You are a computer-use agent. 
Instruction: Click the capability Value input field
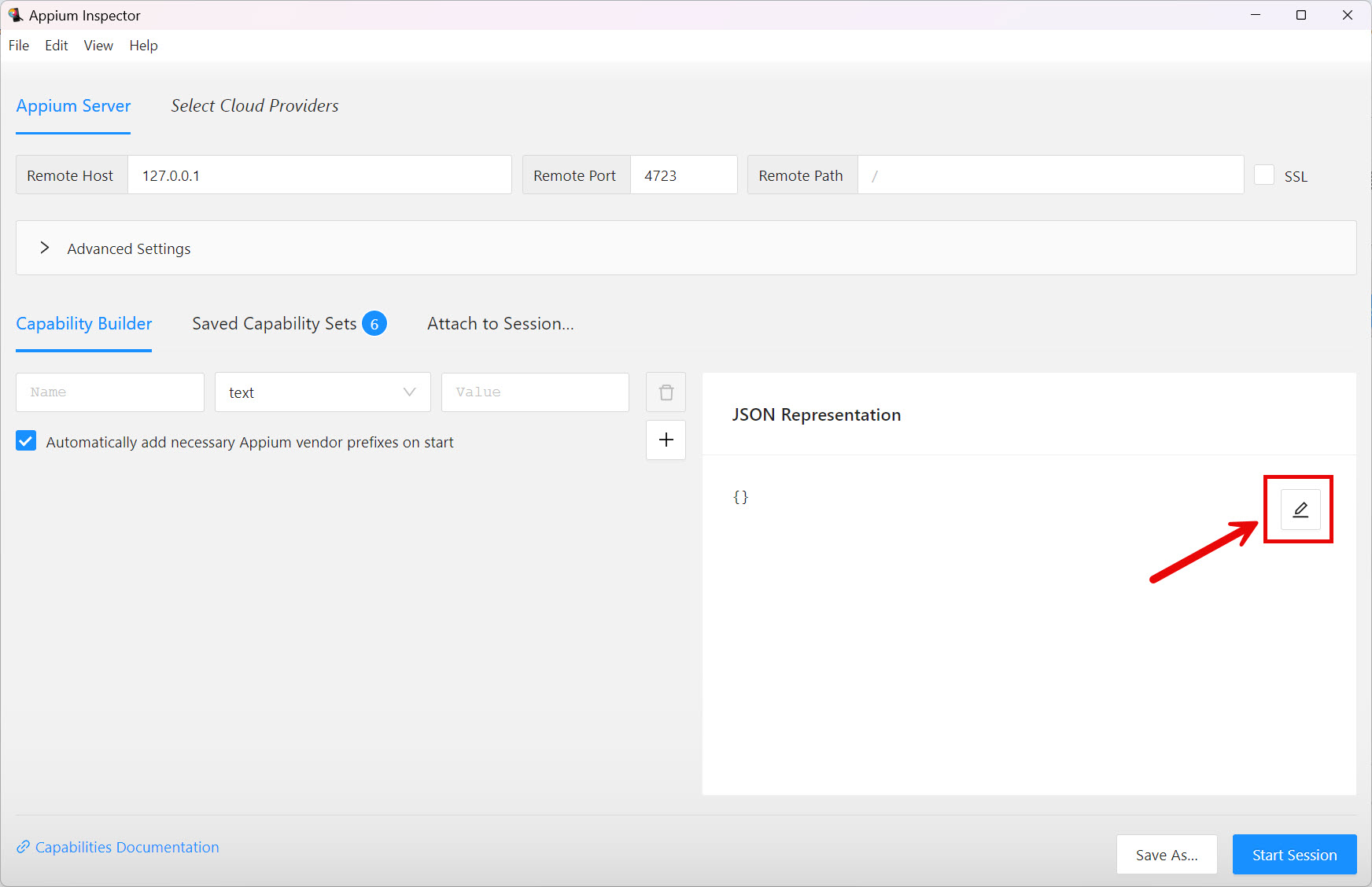click(x=535, y=392)
